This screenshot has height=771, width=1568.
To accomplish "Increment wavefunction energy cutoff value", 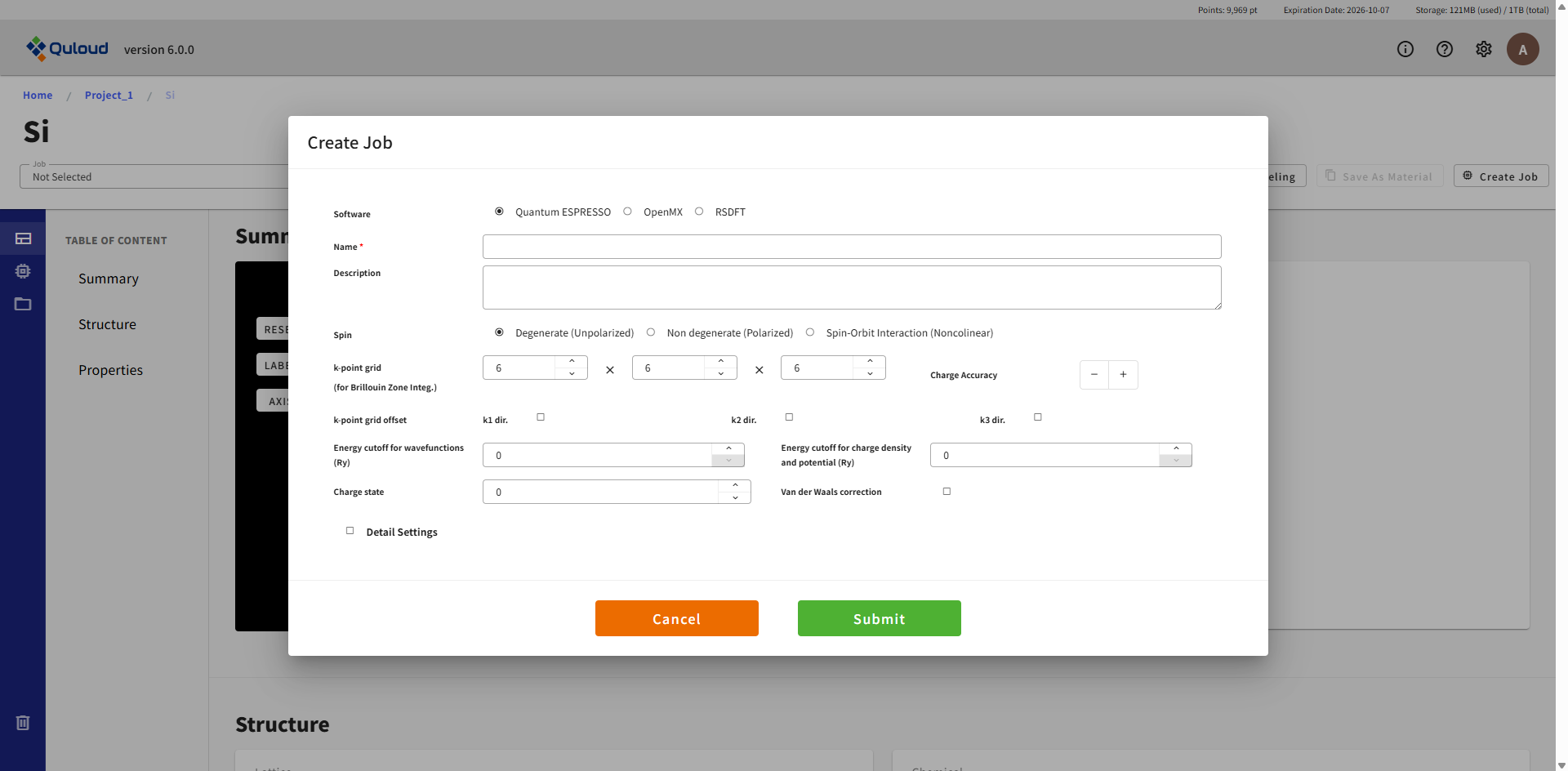I will point(728,448).
